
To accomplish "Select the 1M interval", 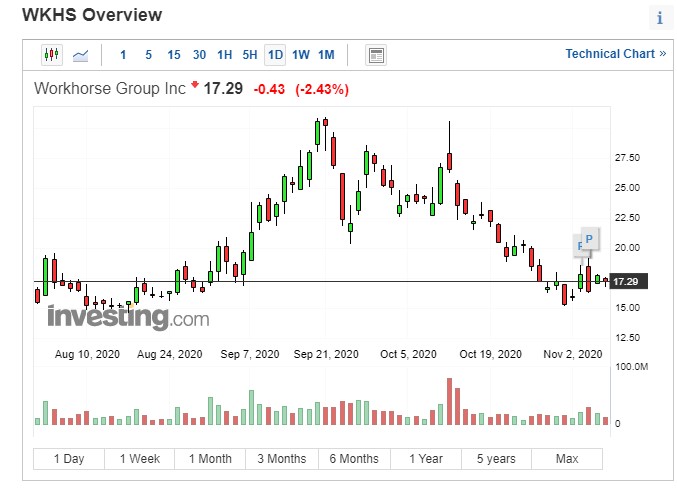I will pos(326,55).
